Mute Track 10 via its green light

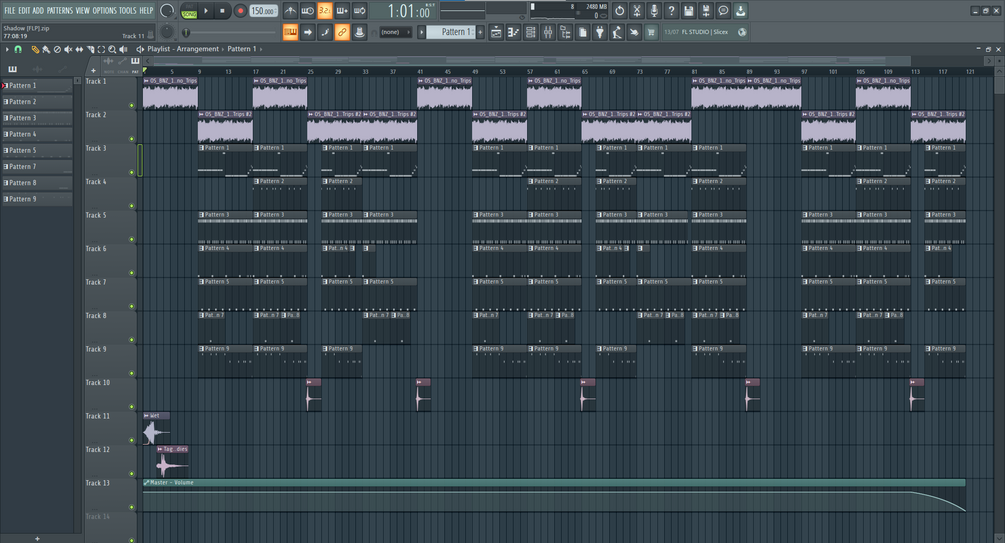pos(132,406)
